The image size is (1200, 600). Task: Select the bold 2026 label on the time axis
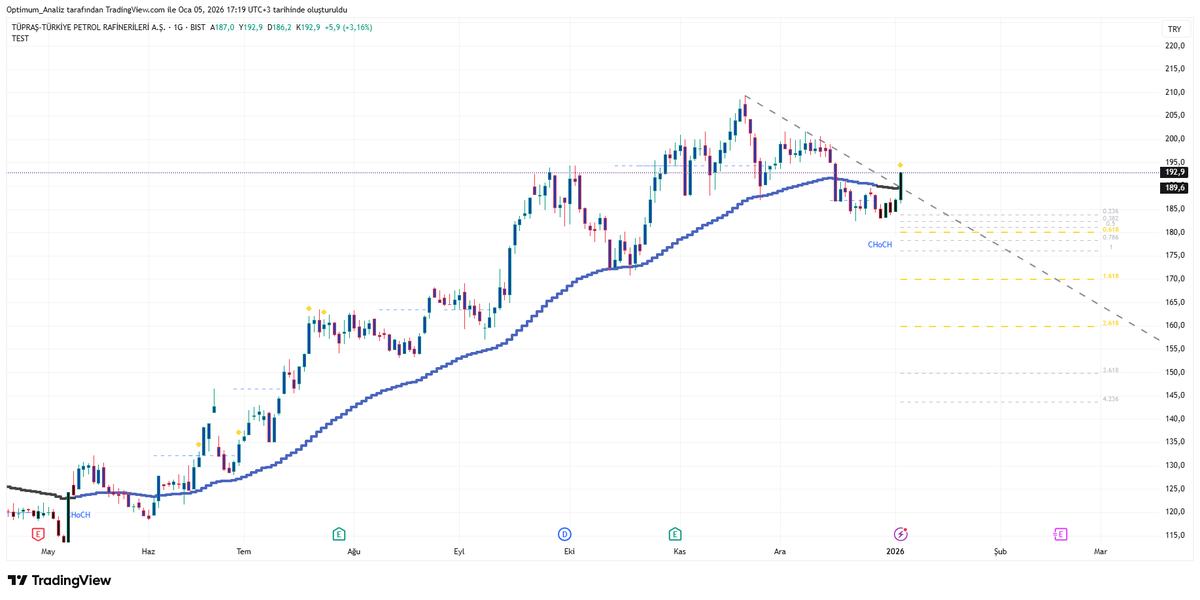pos(895,551)
